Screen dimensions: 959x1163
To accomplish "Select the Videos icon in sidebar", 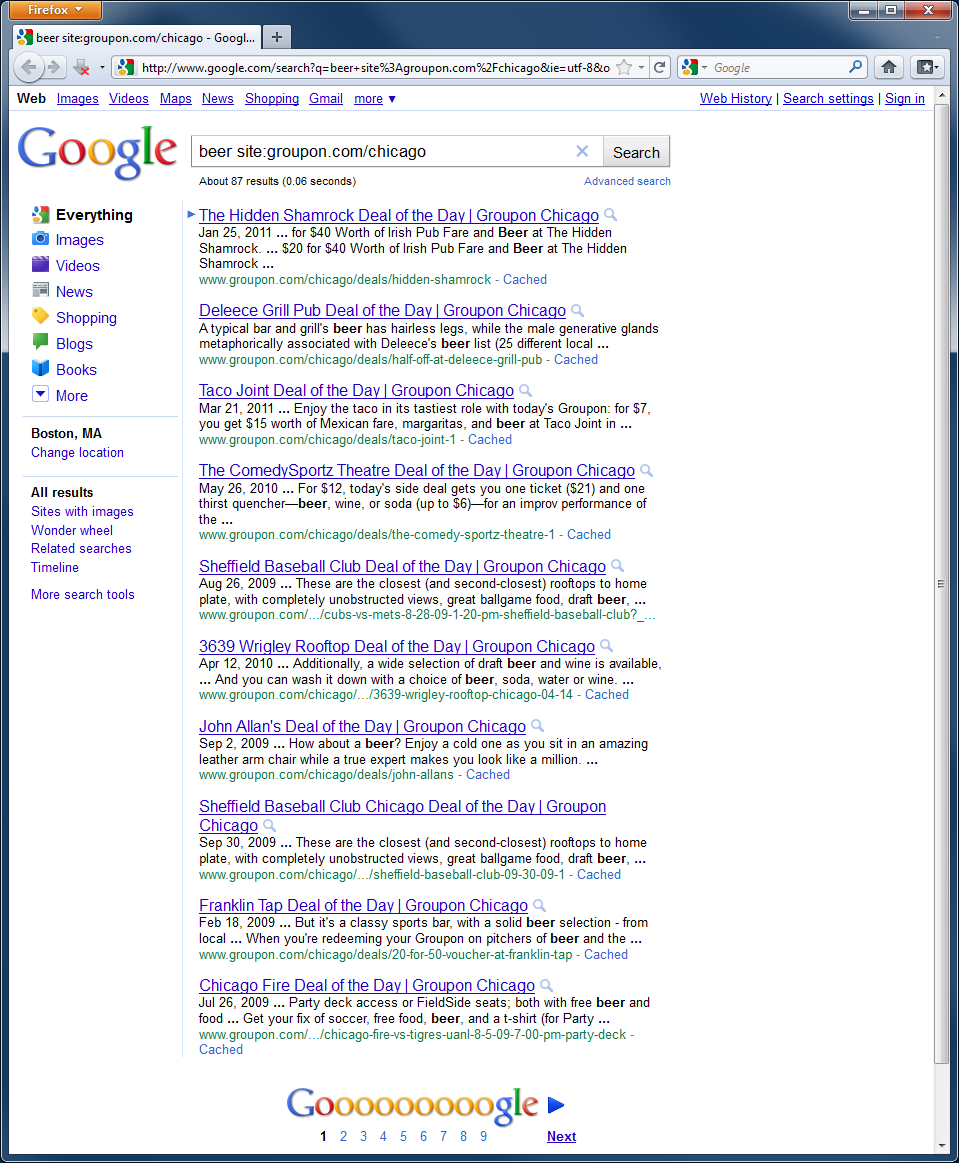I will tap(40, 265).
